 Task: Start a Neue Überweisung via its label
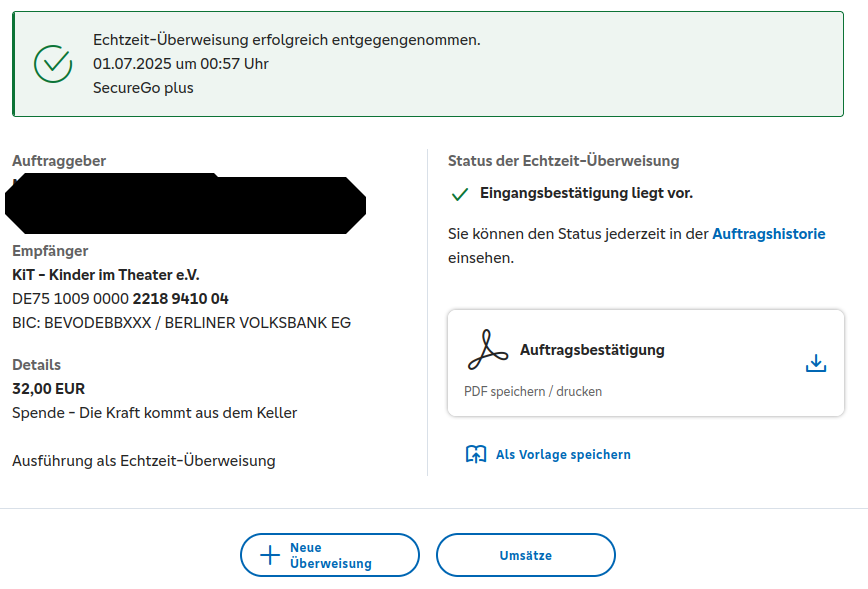330,556
